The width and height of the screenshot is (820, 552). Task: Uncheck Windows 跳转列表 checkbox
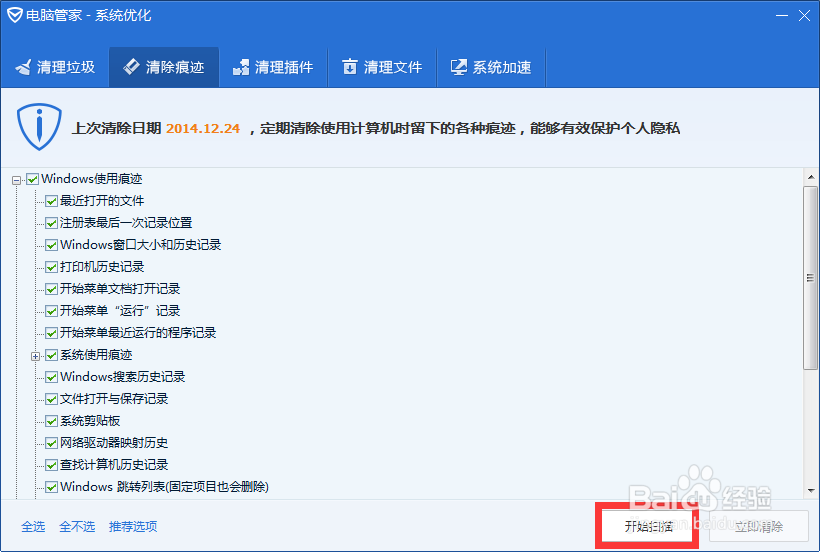click(x=51, y=487)
